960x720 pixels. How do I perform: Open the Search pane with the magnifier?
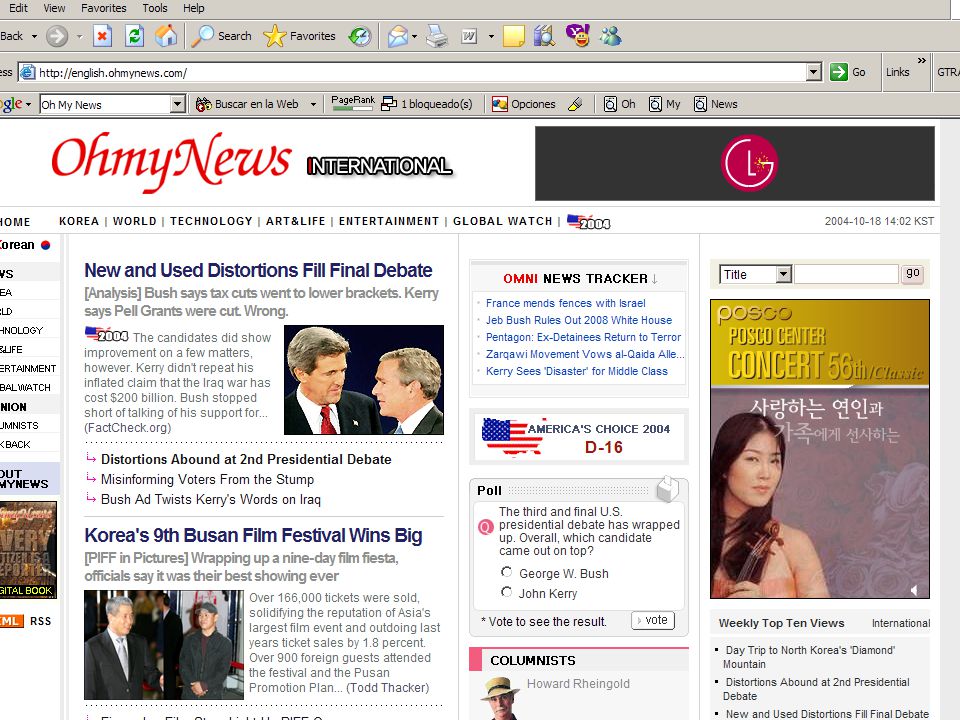(x=221, y=36)
